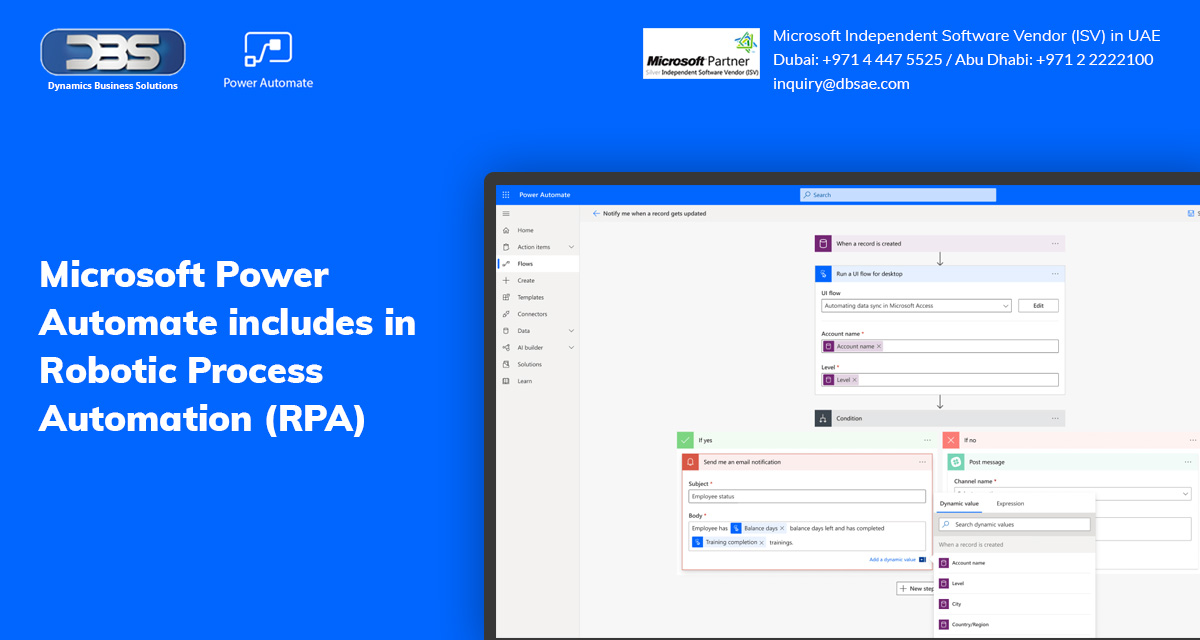Screen dimensions: 1200x640
Task: Click the bell icon of email notification
Action: click(690, 462)
